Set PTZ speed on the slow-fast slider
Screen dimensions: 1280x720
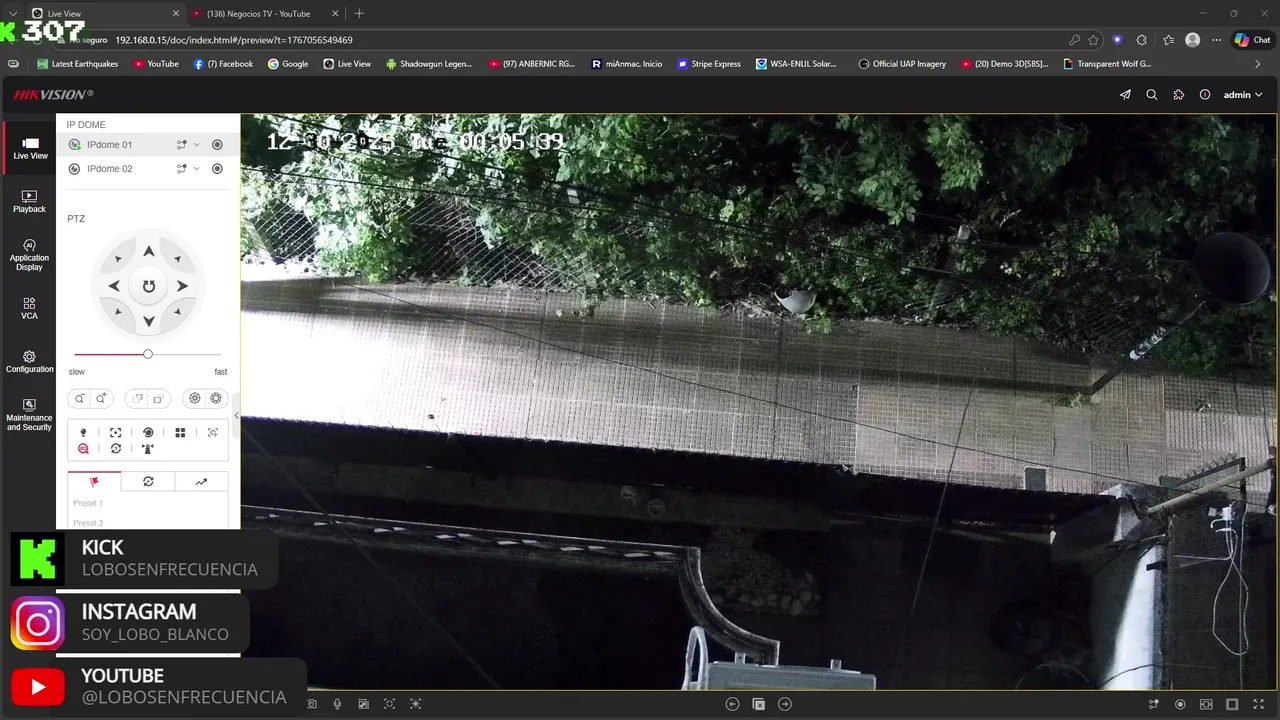(148, 354)
